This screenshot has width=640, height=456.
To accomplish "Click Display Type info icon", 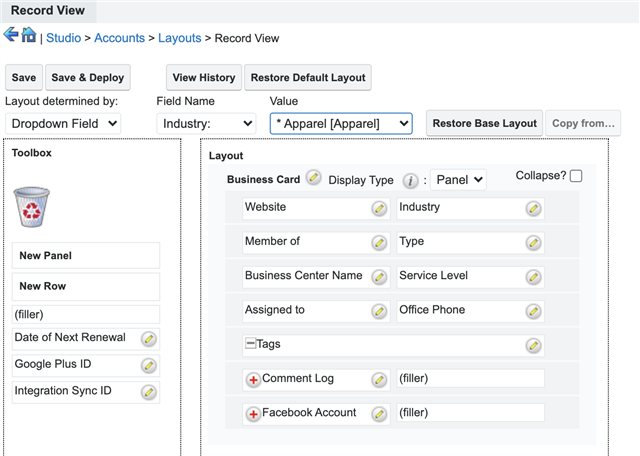I will coord(410,181).
